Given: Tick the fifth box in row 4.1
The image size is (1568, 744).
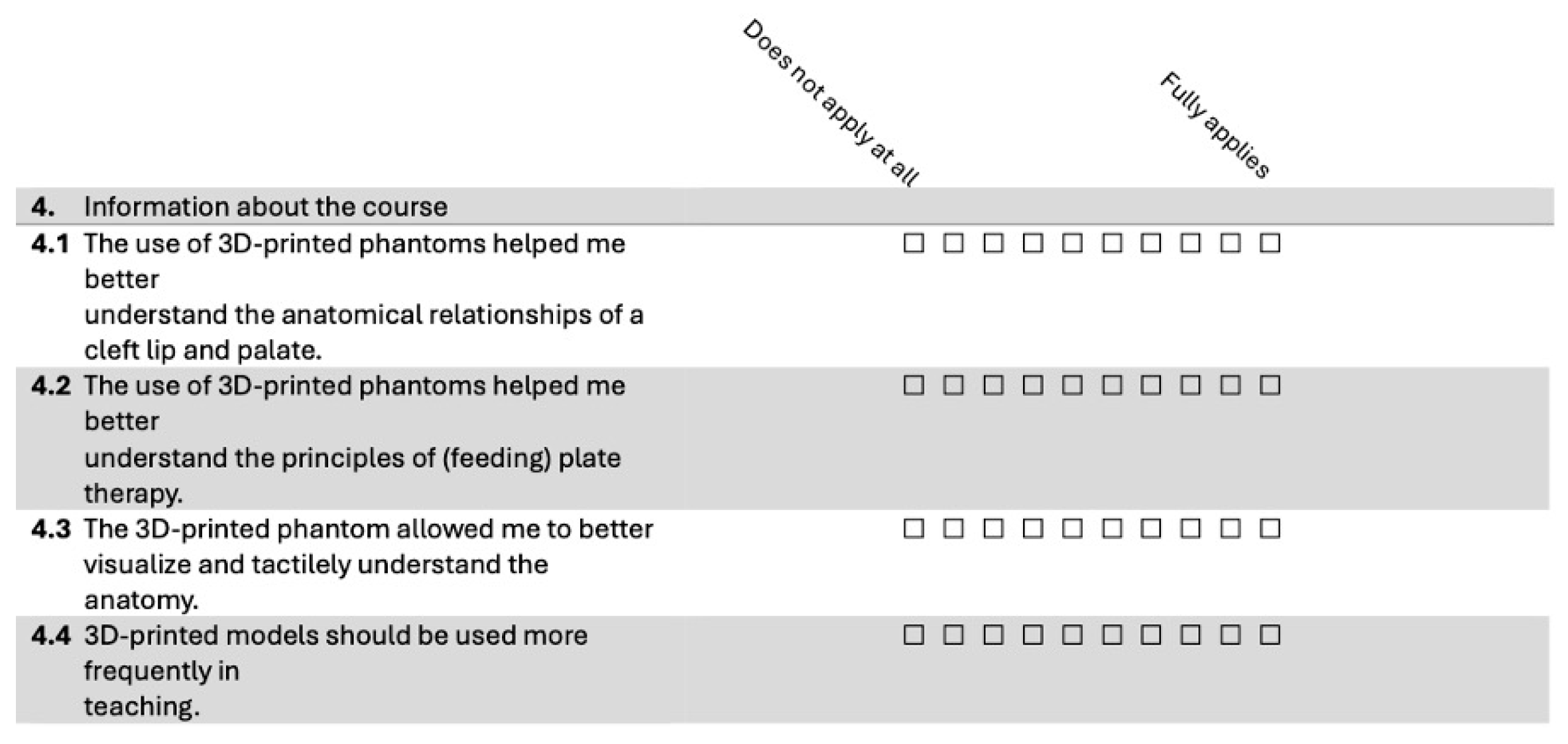Looking at the screenshot, I should point(1072,243).
